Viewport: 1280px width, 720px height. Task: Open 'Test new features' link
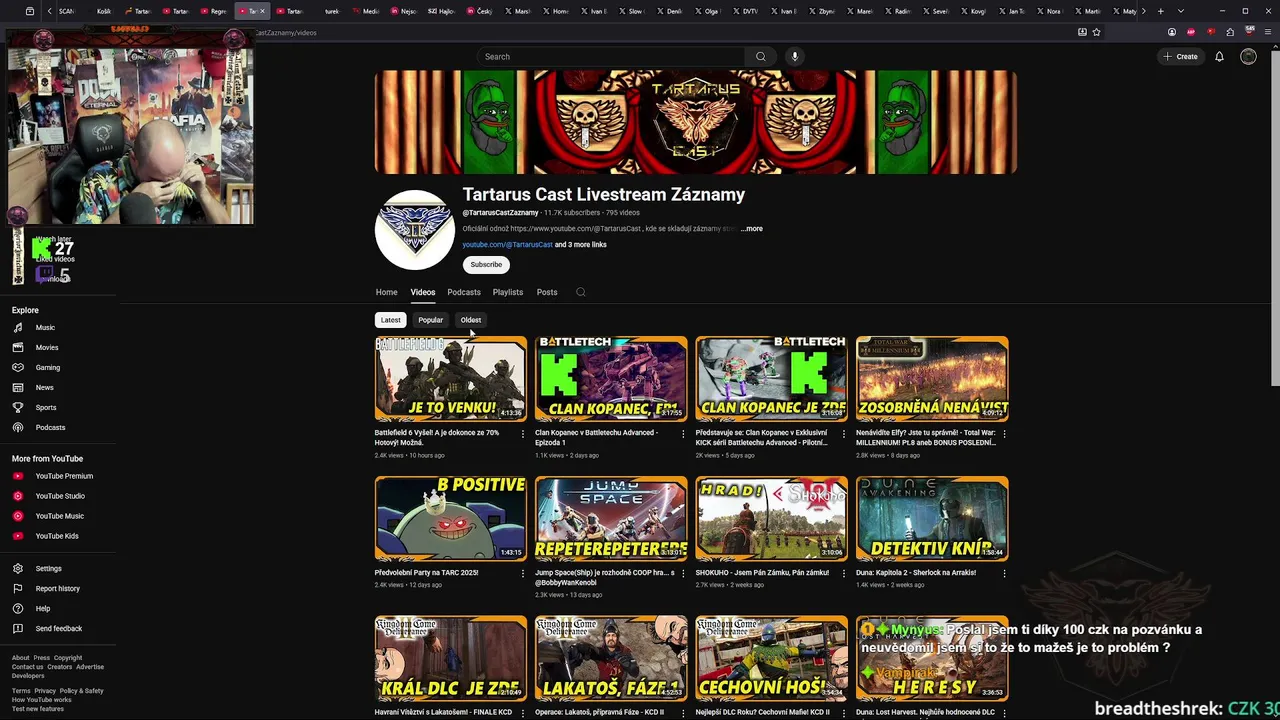point(38,709)
